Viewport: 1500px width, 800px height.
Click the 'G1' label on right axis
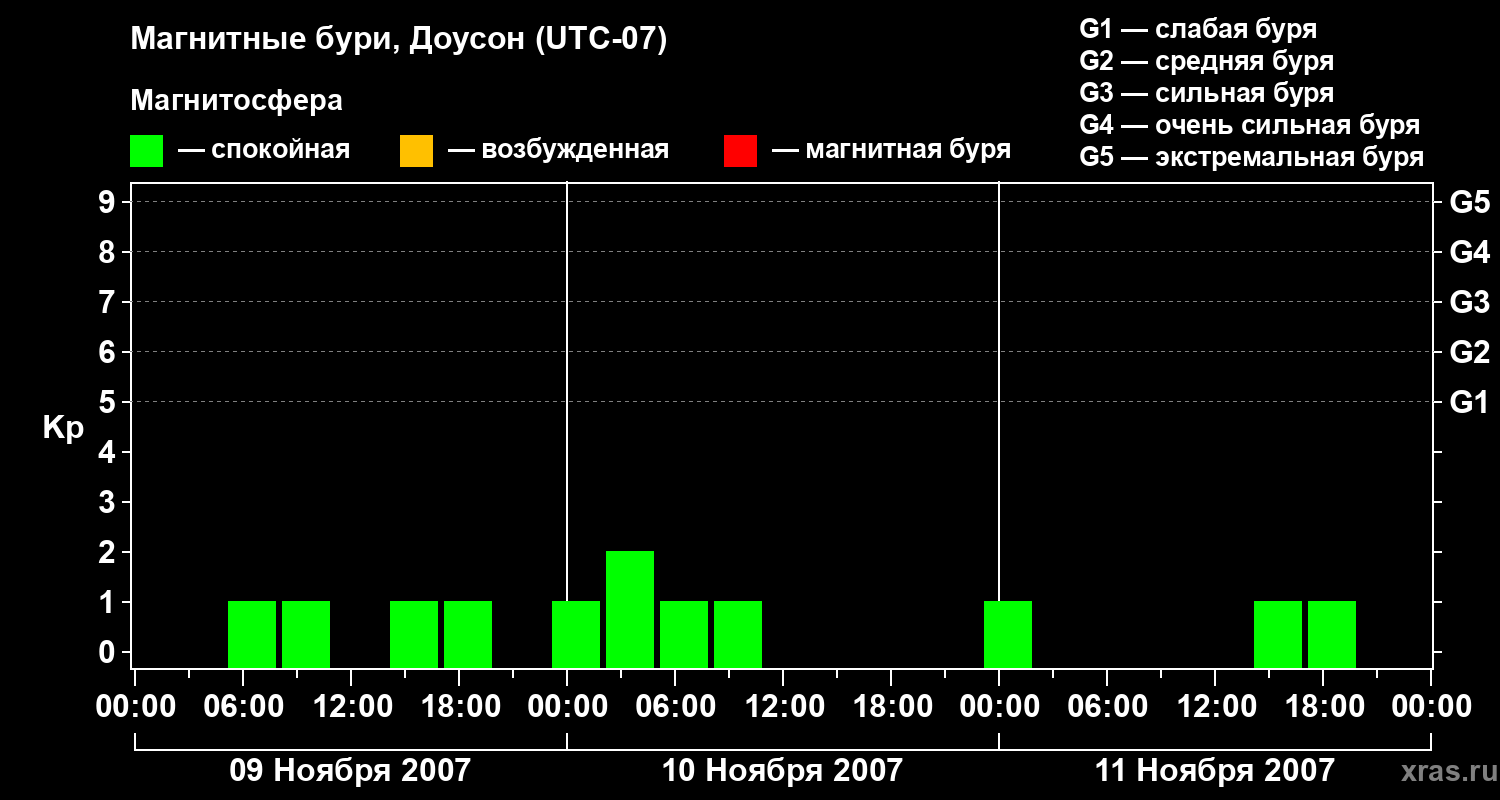click(x=1469, y=402)
